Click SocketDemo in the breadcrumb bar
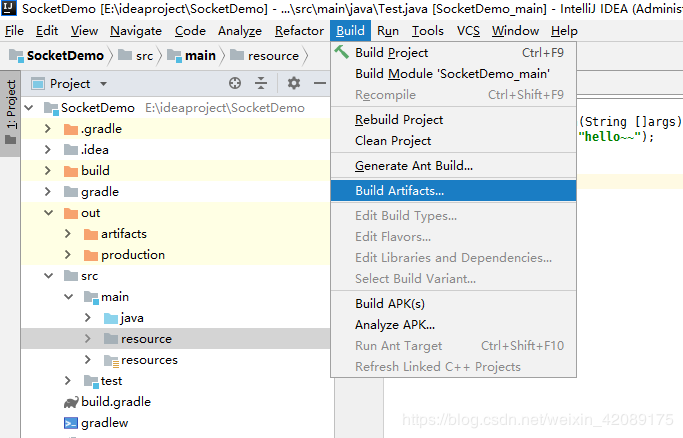 (x=65, y=56)
